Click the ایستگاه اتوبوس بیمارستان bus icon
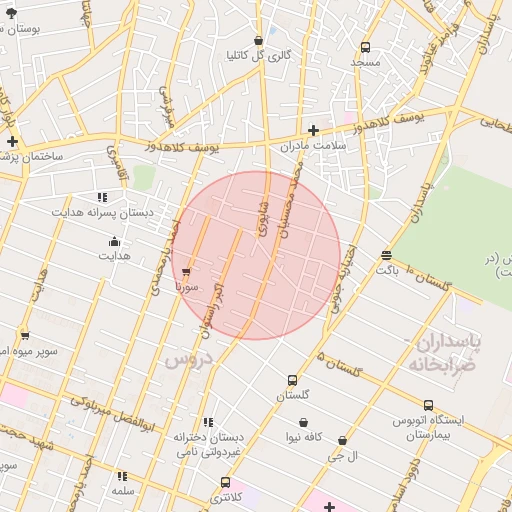This screenshot has width=512, height=512. tap(428, 405)
